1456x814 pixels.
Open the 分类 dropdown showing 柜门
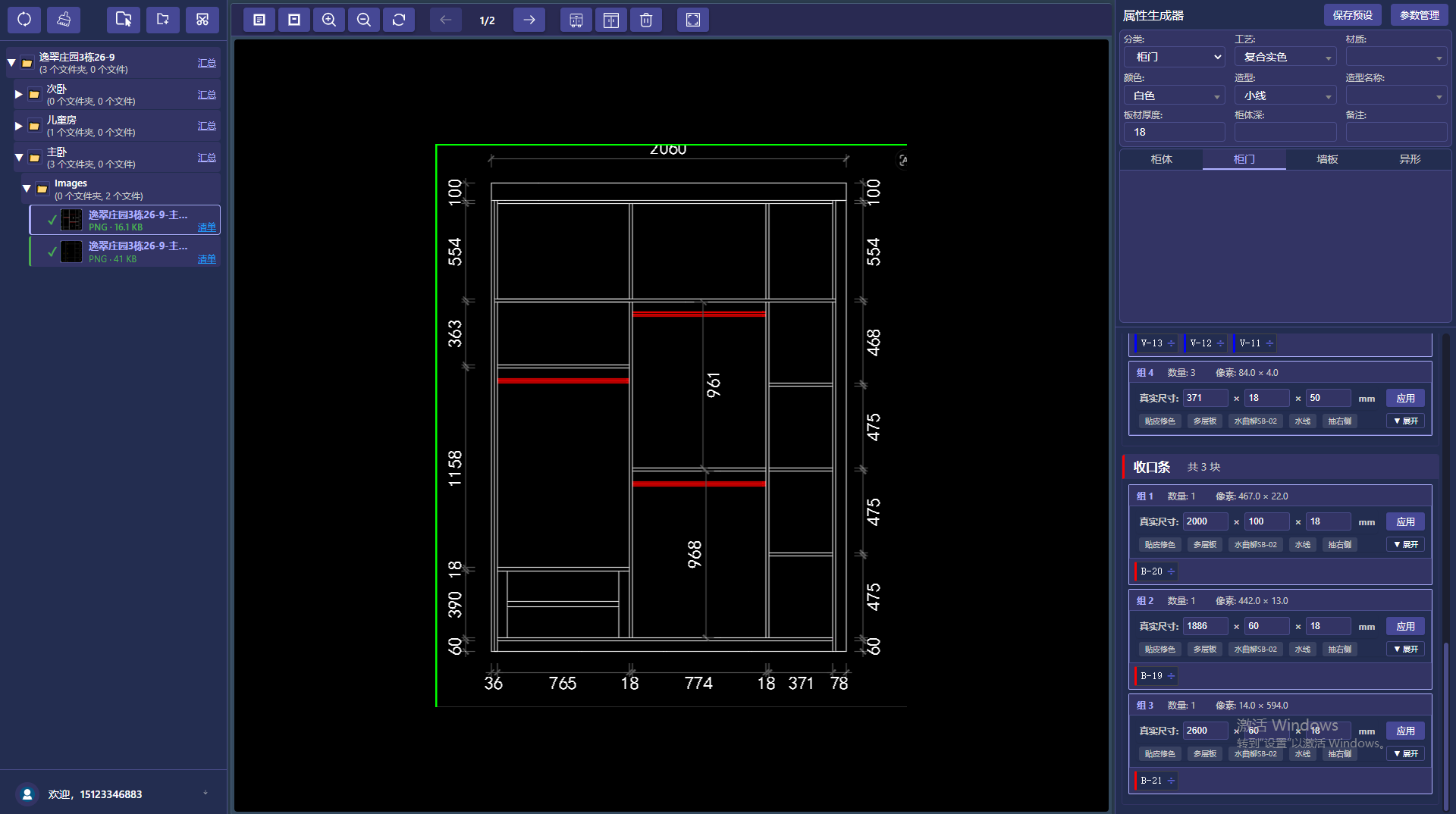pyautogui.click(x=1175, y=57)
